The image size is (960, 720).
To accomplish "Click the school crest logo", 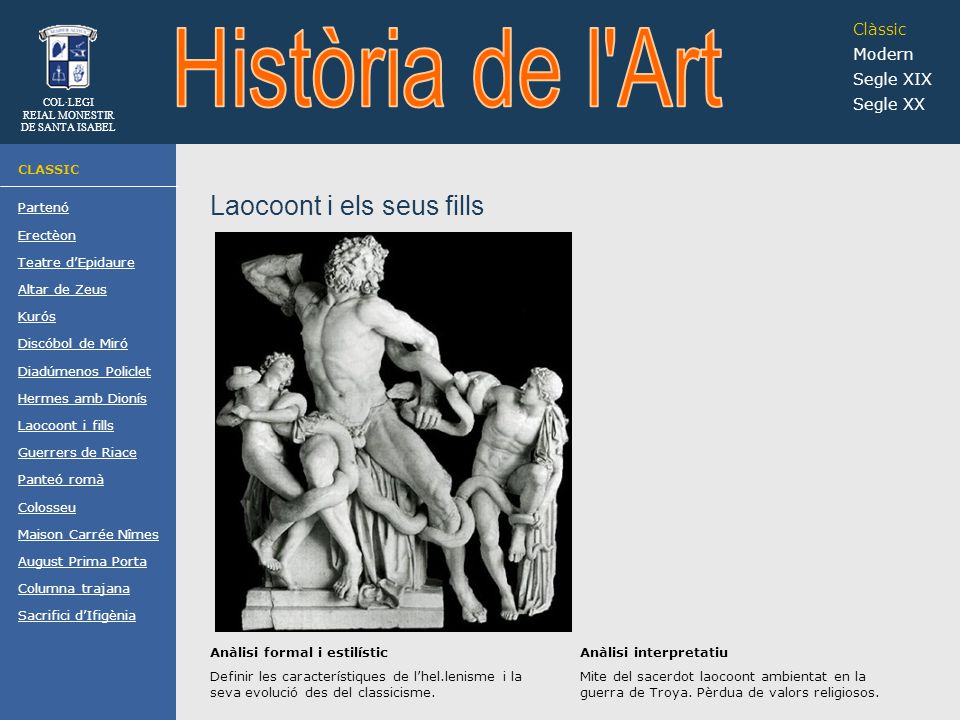I will (x=68, y=57).
